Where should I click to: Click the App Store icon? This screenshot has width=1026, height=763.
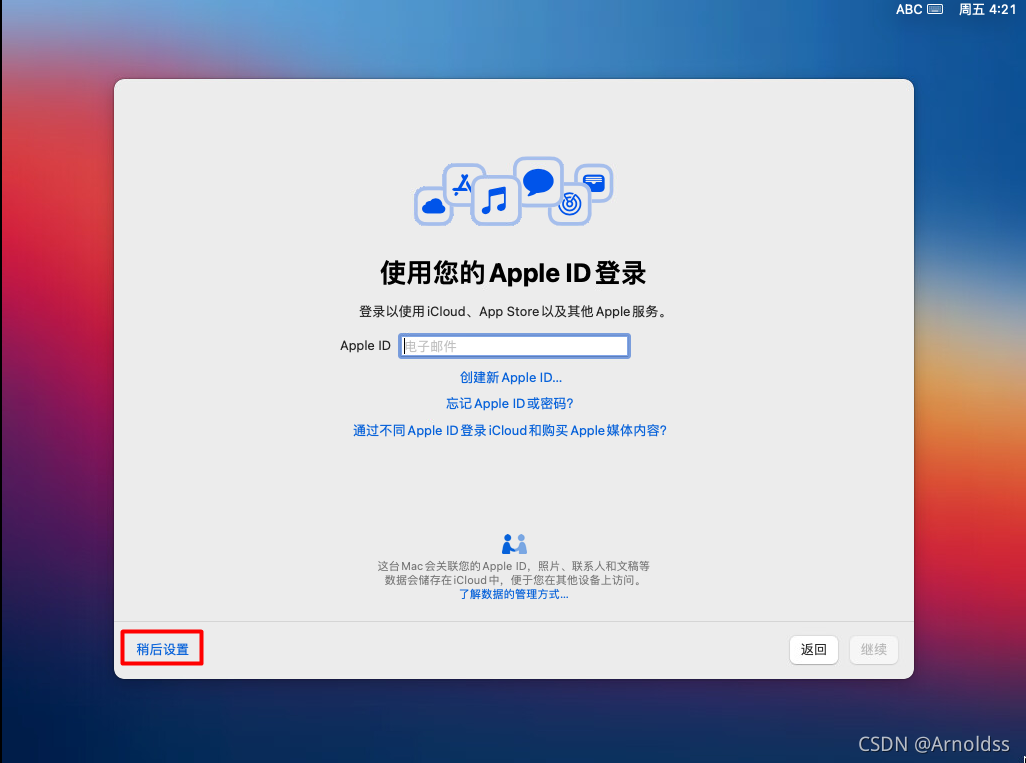463,184
